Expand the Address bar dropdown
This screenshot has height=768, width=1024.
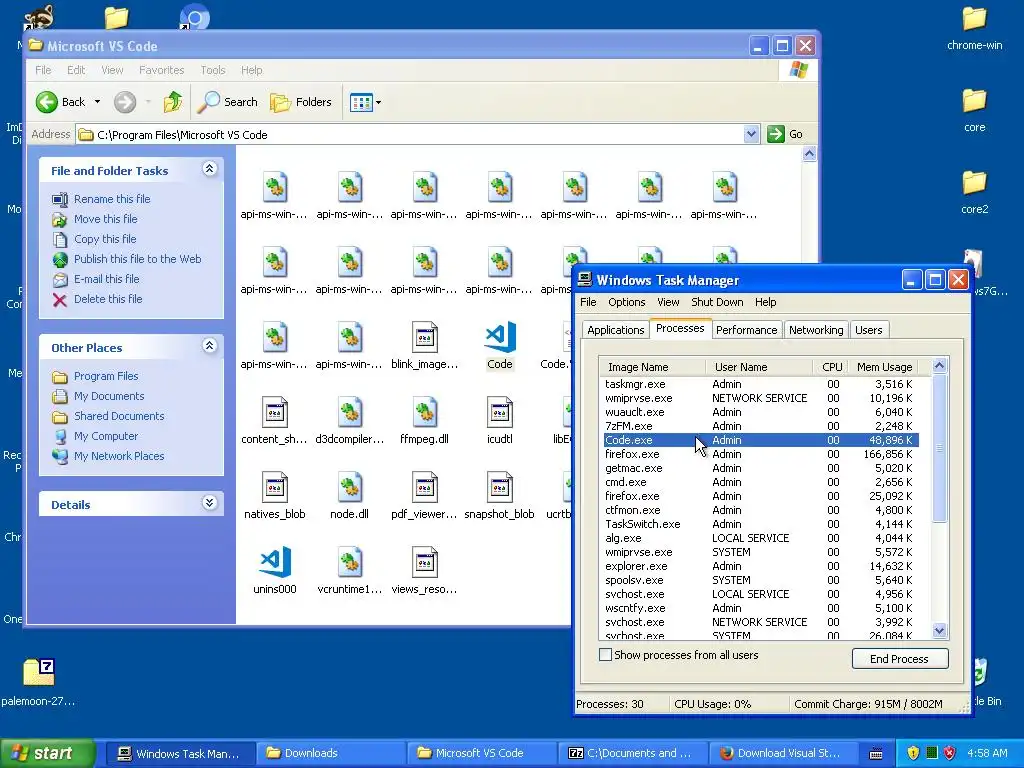[x=751, y=134]
